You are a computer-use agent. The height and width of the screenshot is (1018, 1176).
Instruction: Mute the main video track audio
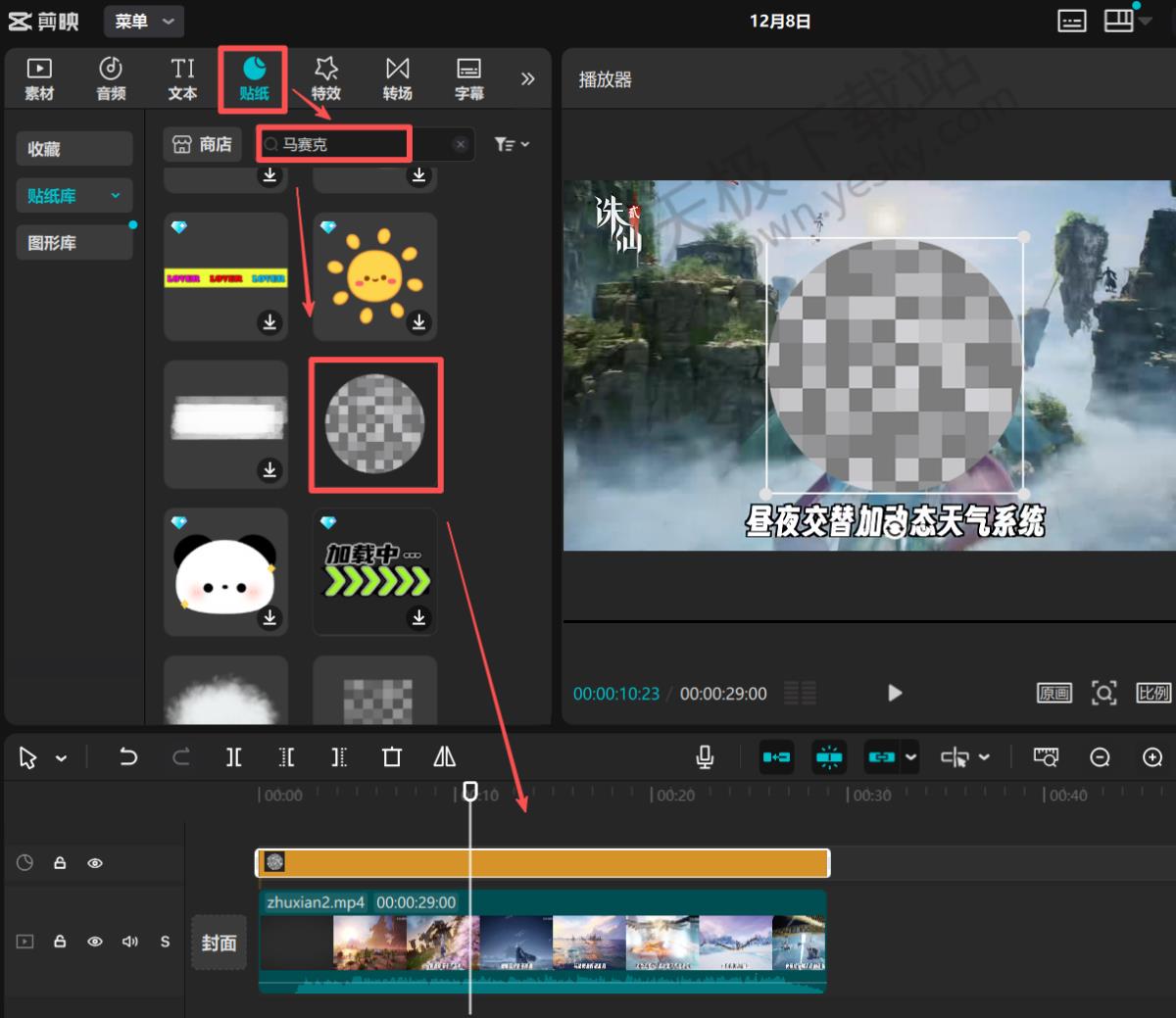coord(129,942)
